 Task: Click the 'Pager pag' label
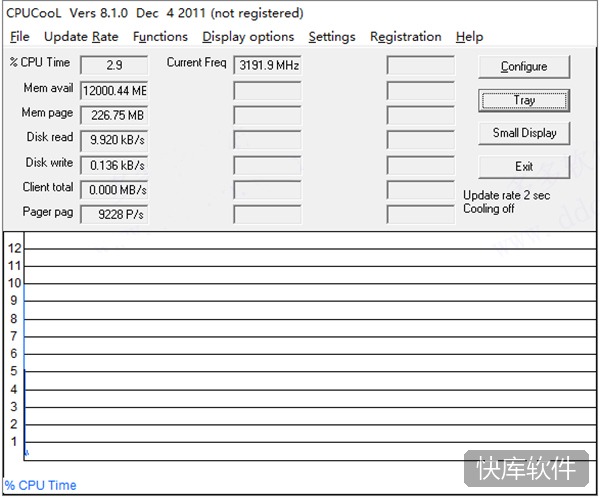click(x=48, y=212)
